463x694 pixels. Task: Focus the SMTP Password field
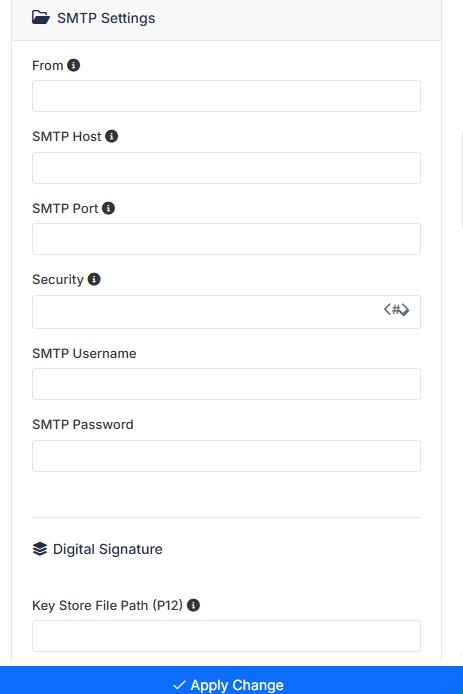(226, 456)
